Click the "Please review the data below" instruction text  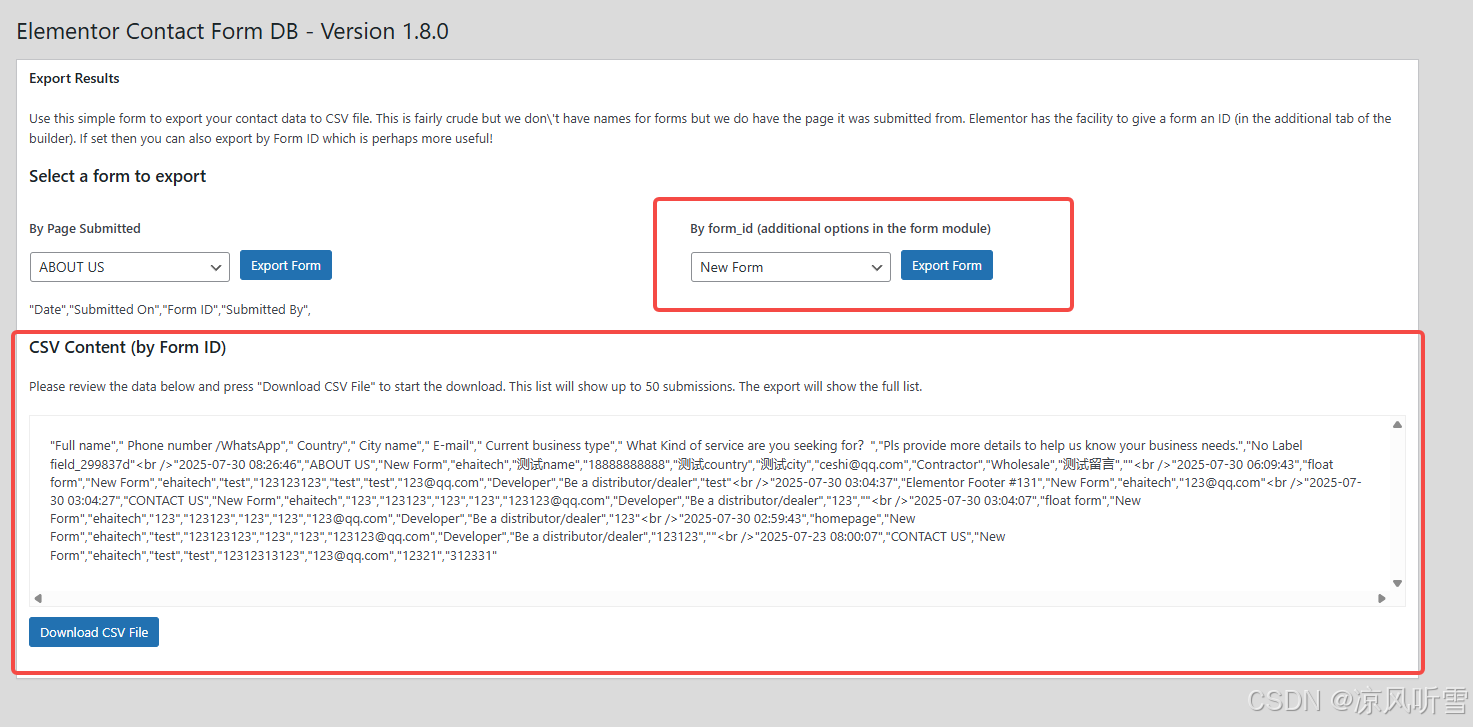(x=475, y=386)
